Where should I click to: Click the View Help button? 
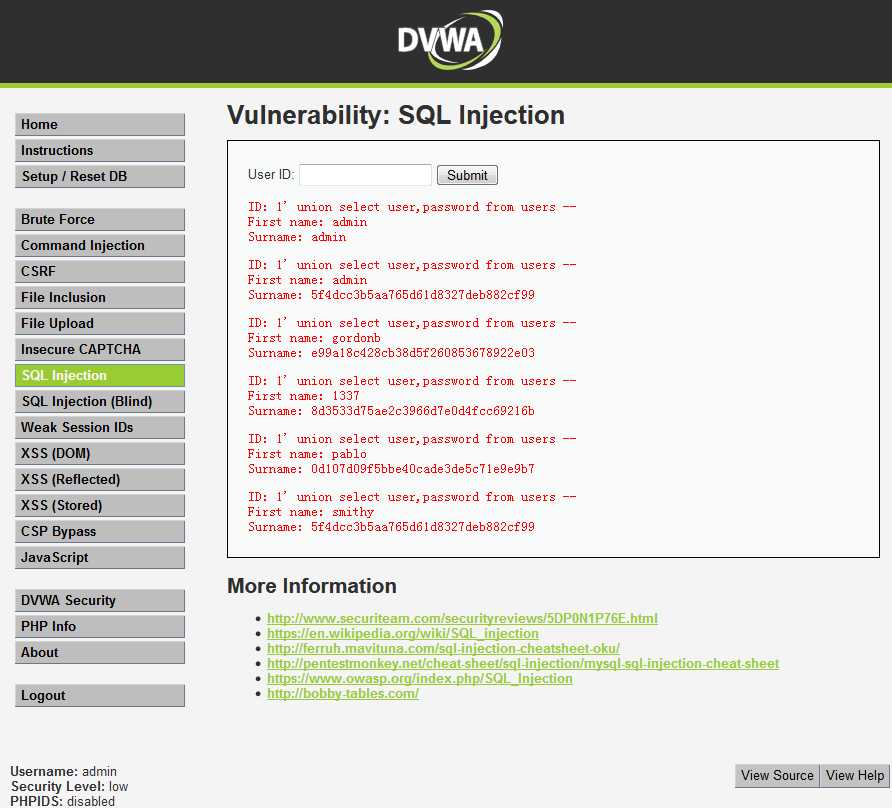coord(854,776)
